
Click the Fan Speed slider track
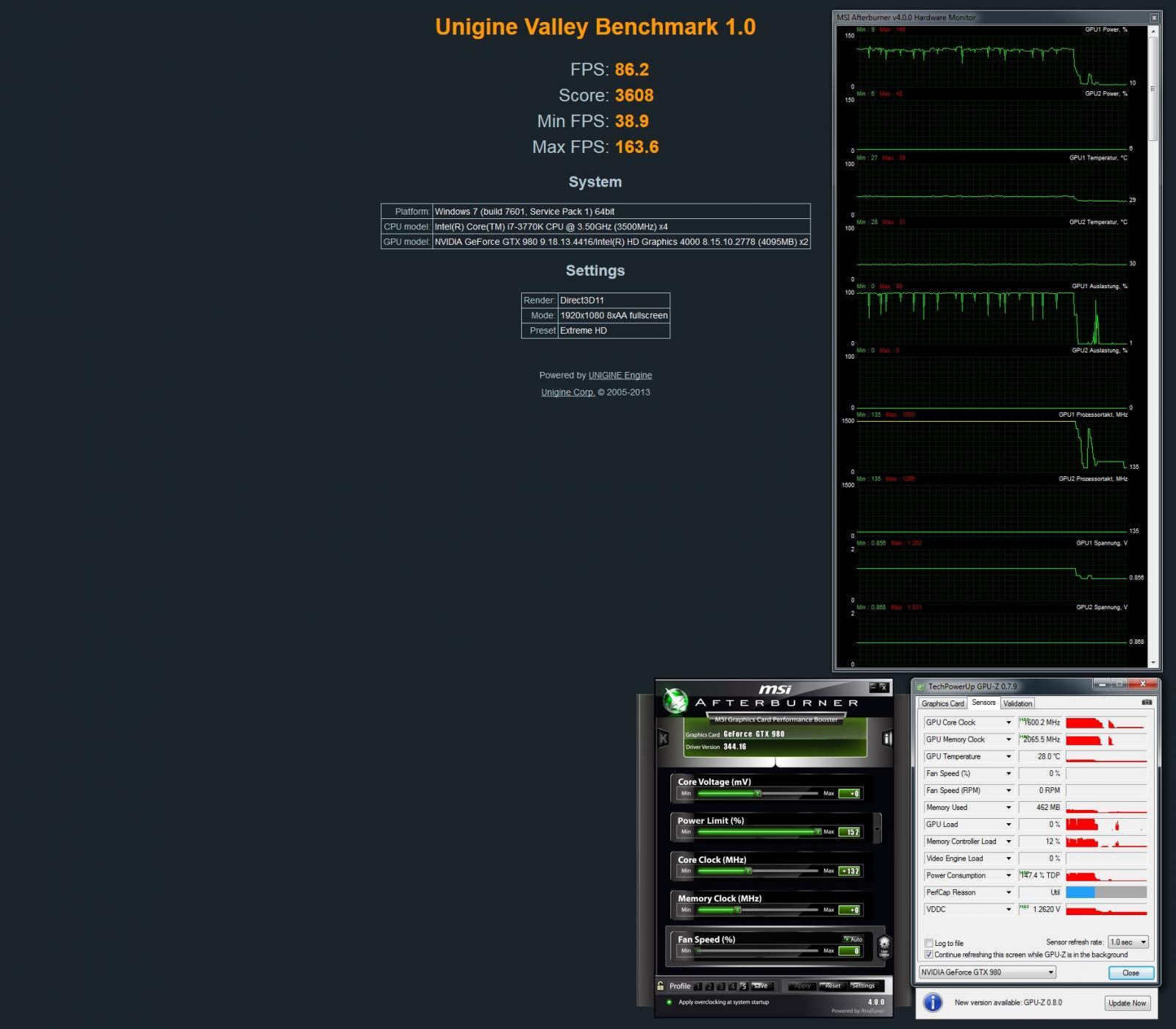757,950
